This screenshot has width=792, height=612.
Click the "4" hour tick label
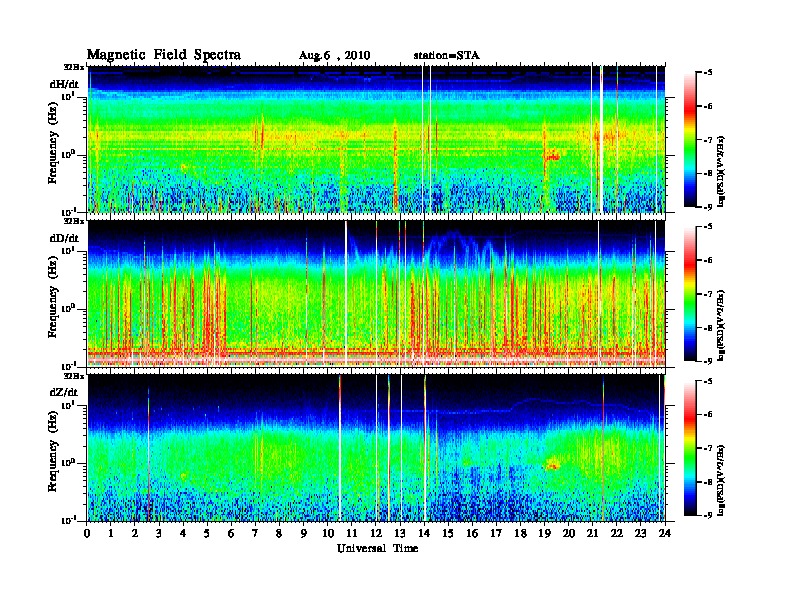click(x=183, y=534)
